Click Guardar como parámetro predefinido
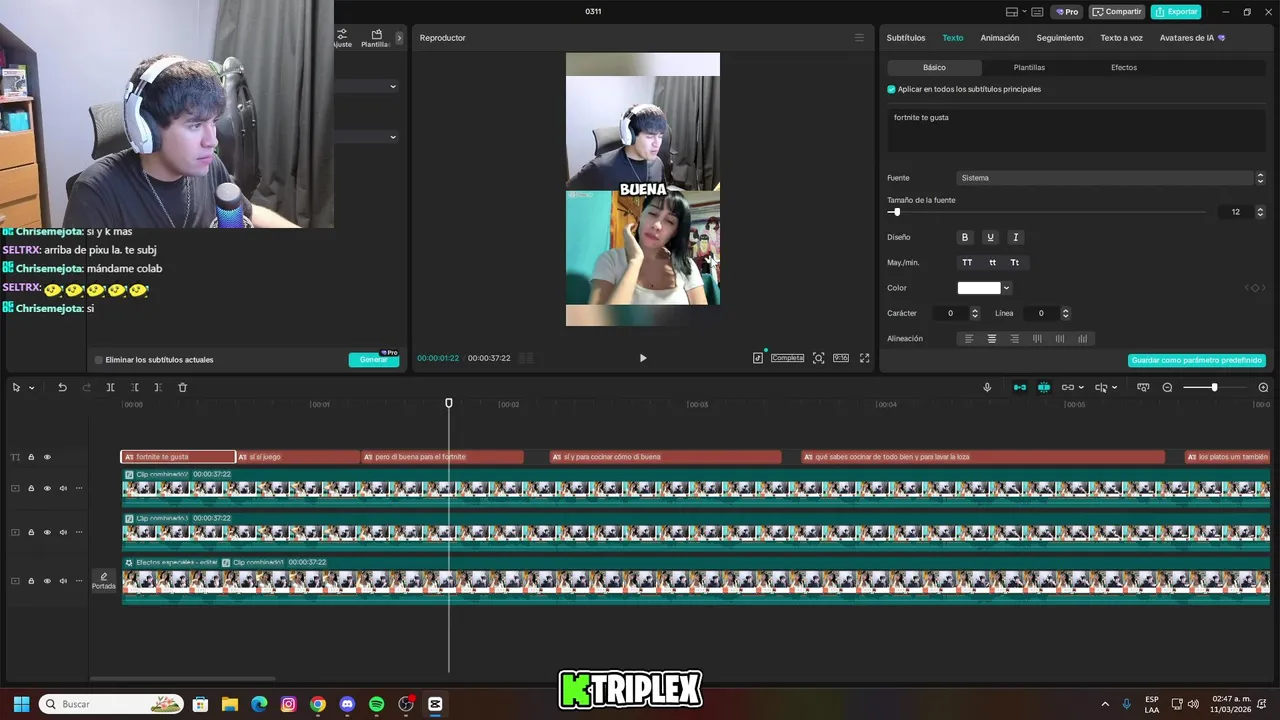Viewport: 1280px width, 720px height. click(1197, 360)
